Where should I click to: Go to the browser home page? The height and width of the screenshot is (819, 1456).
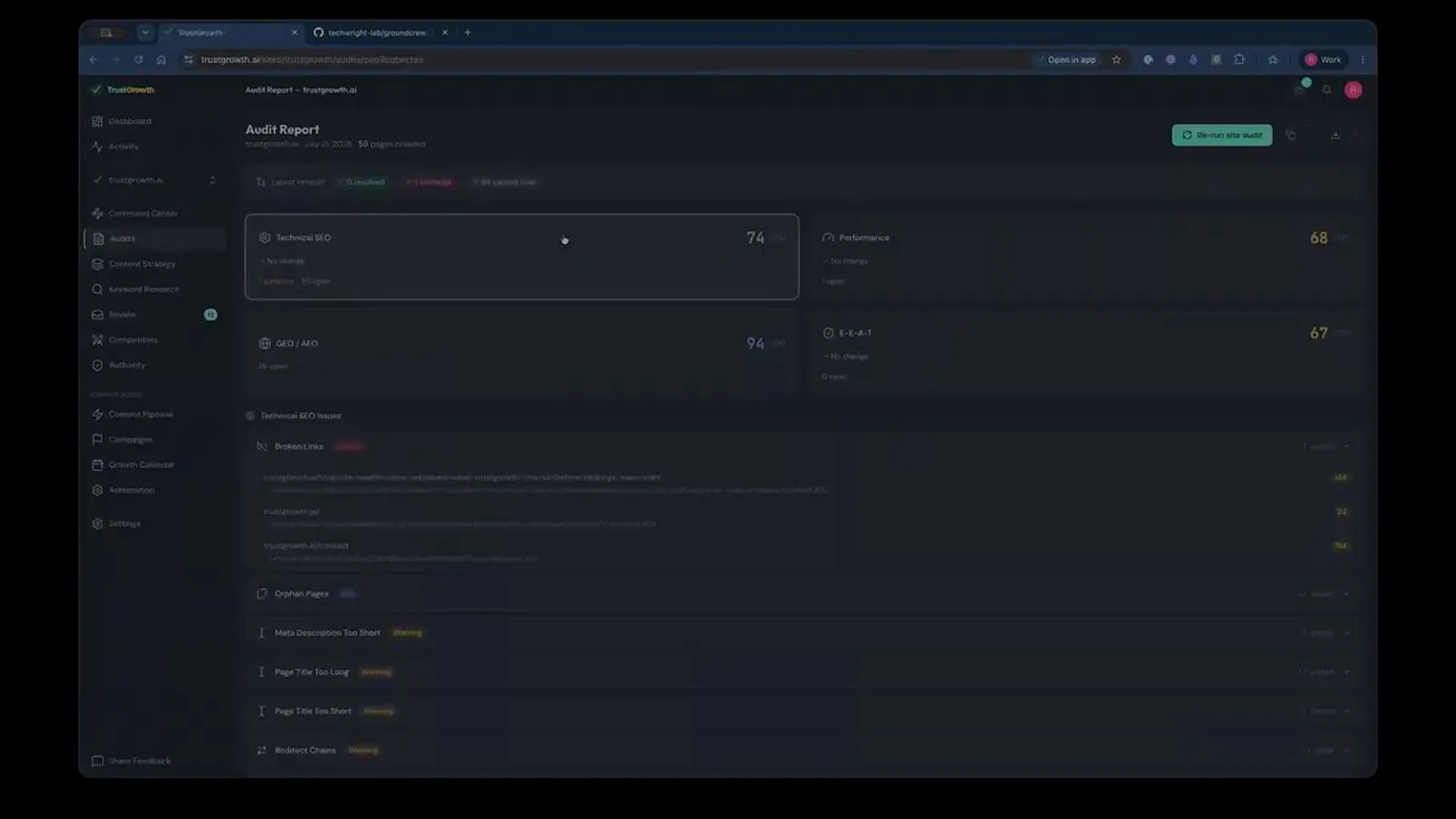[x=161, y=60]
